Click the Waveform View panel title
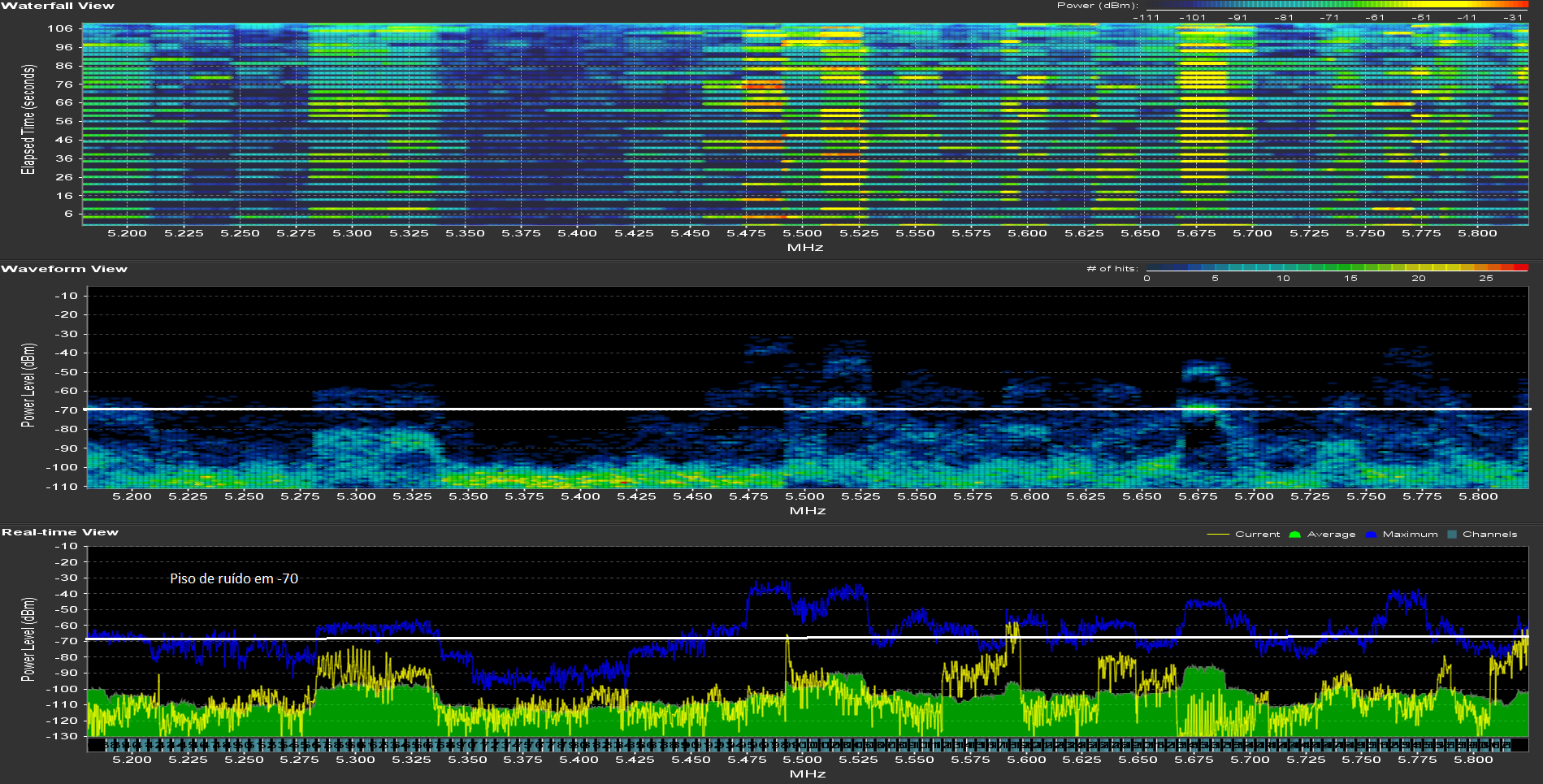This screenshot has height=784, width=1543. 64,269
